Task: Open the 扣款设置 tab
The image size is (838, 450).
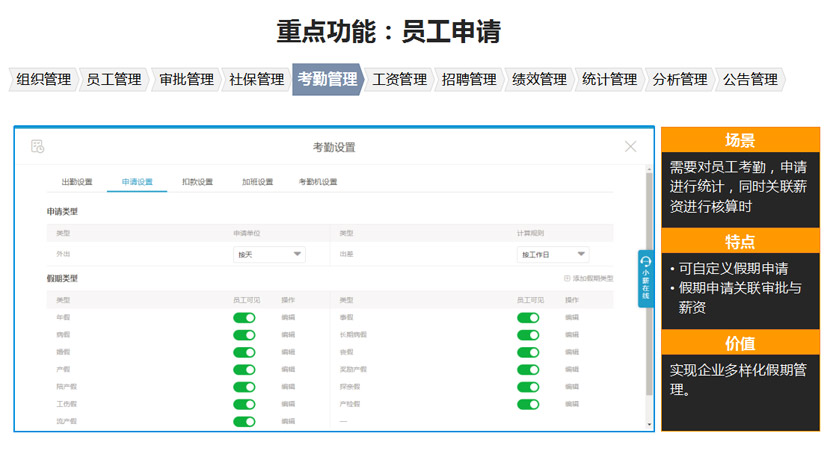Action: (197, 182)
